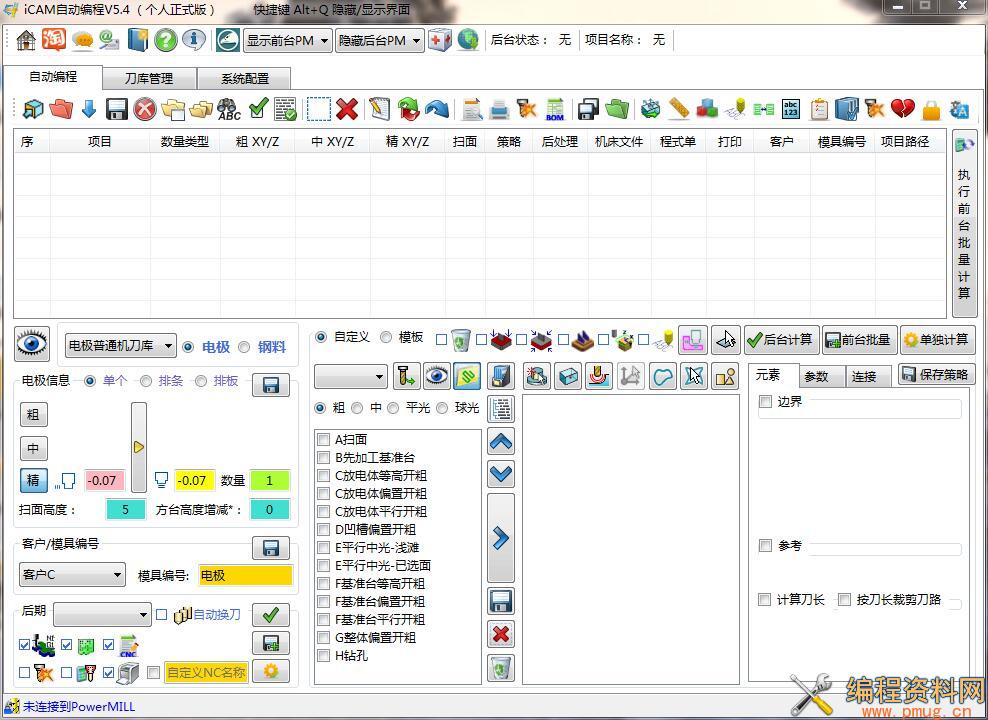Viewport: 988px width, 720px height.
Task: Click the globe download icon
Action: click(468, 40)
